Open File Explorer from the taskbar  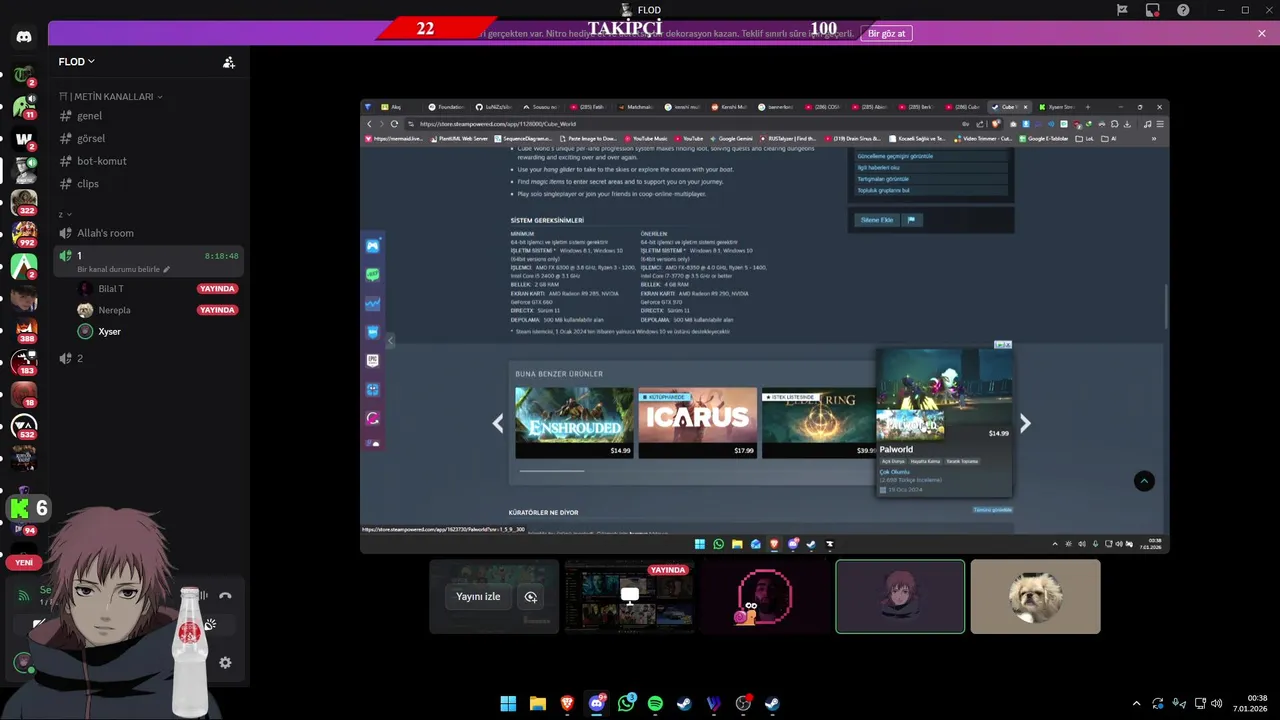538,703
